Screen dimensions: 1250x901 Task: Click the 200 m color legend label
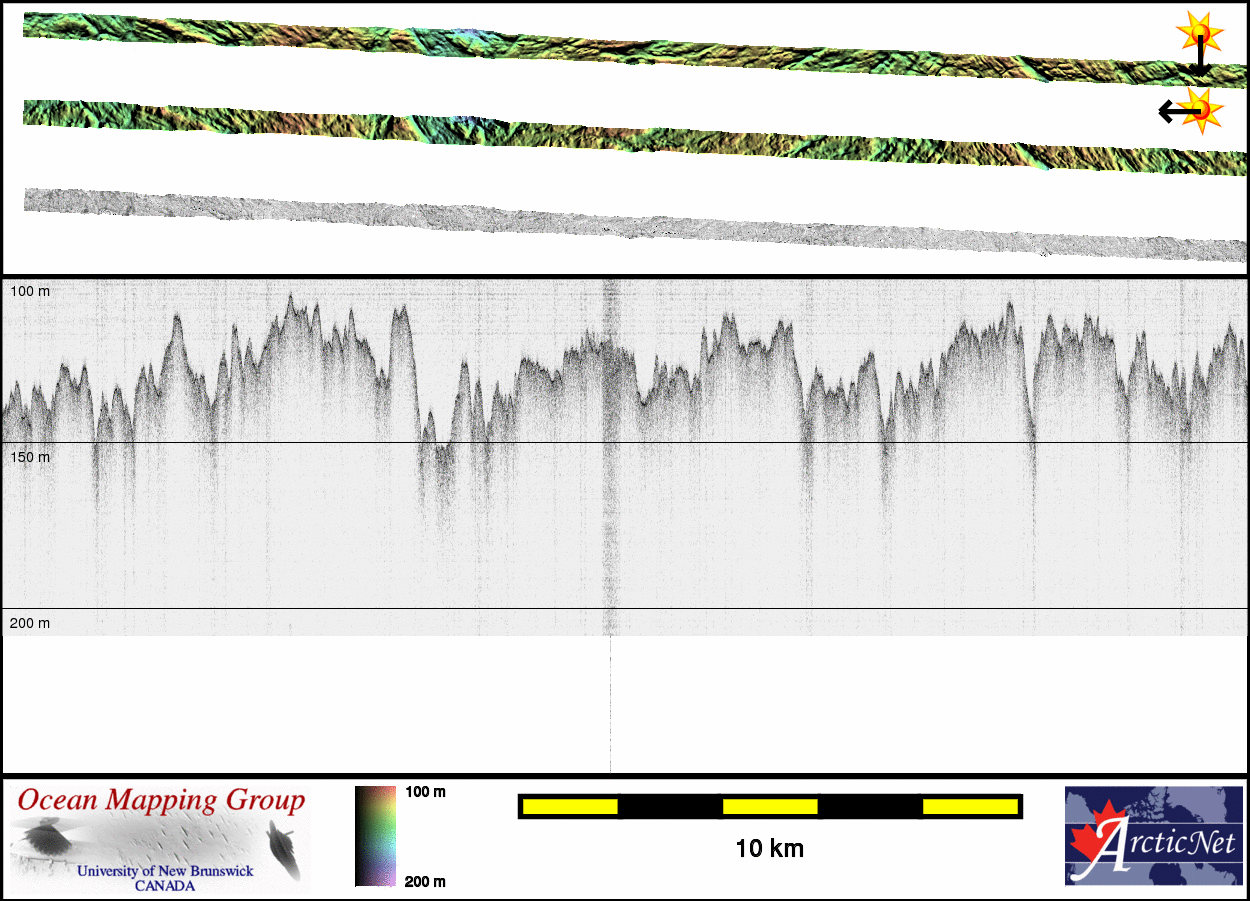[425, 881]
